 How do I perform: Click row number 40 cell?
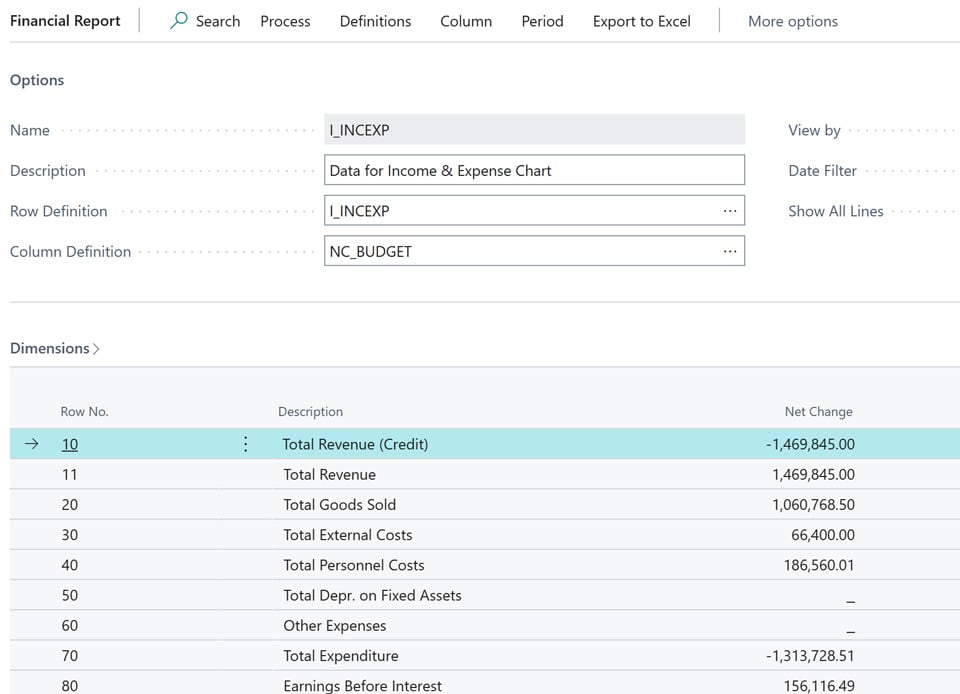(x=70, y=565)
